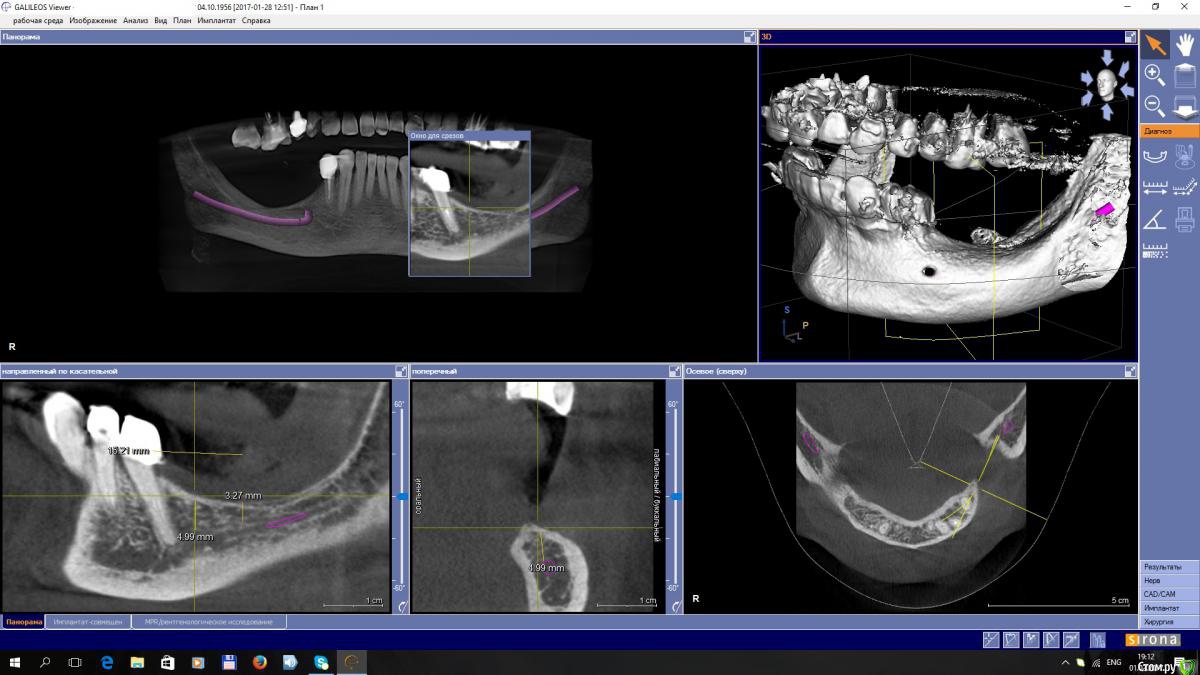The image size is (1200, 675).
Task: Click the jaw arch panorama curve icon
Action: pos(1155,155)
